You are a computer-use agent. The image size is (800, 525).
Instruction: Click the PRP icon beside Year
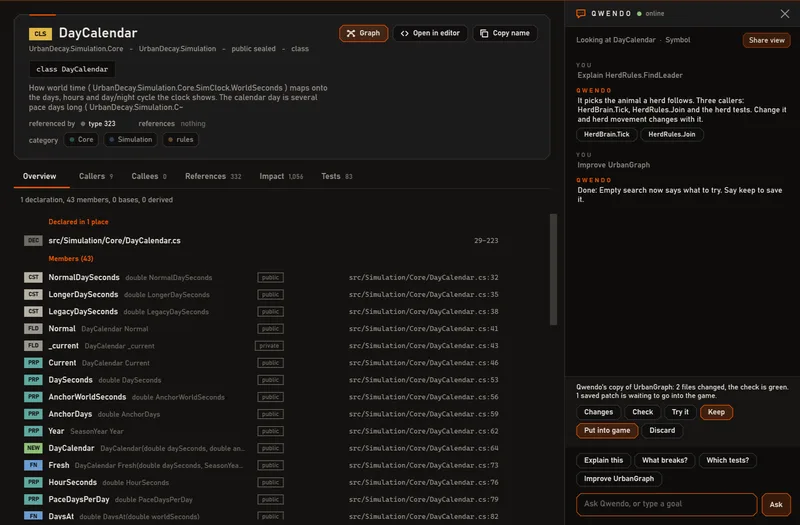tap(33, 431)
